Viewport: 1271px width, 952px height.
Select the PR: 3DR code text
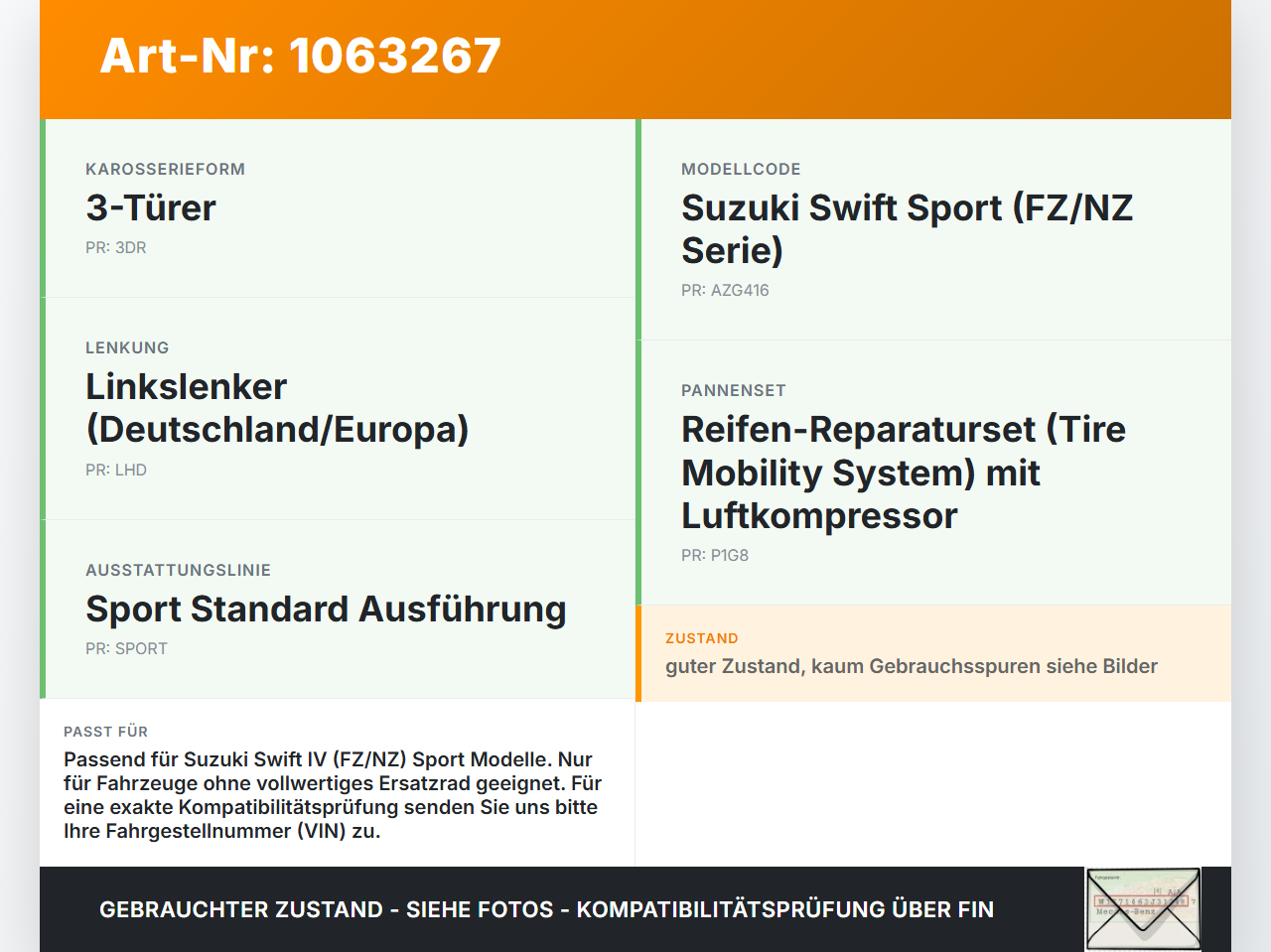coord(116,248)
